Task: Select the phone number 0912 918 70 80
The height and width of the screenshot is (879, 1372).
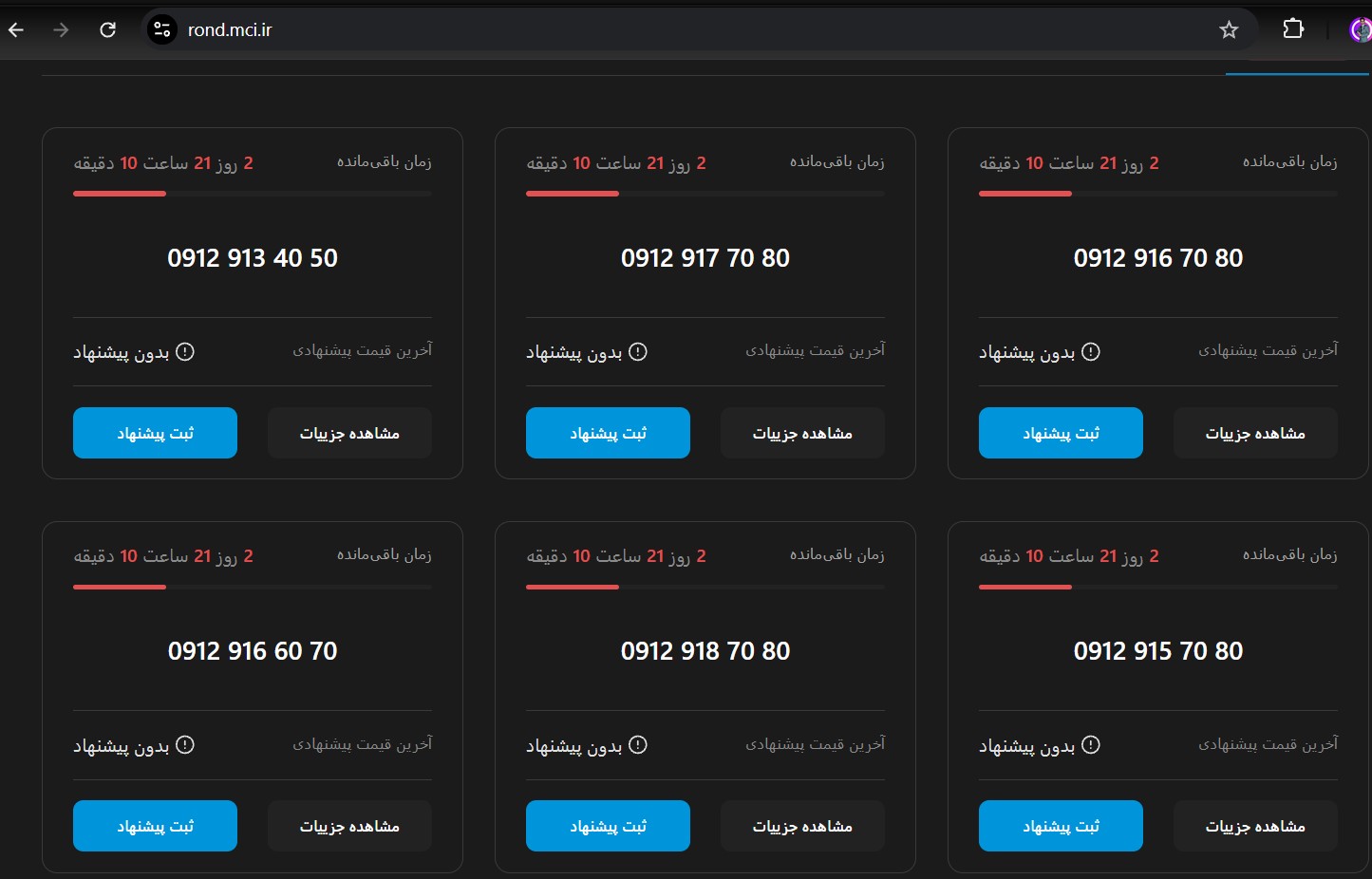Action: coord(705,651)
